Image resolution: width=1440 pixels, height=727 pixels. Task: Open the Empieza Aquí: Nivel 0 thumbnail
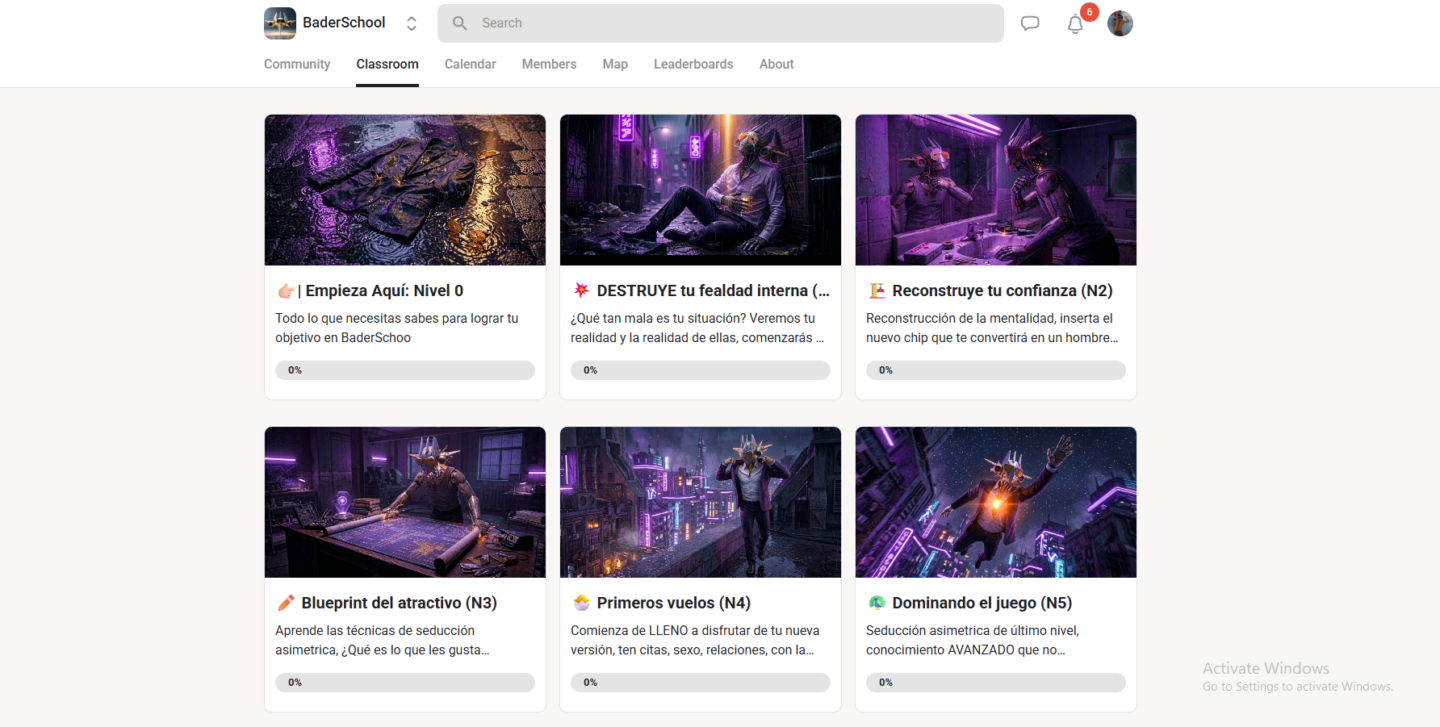[405, 190]
